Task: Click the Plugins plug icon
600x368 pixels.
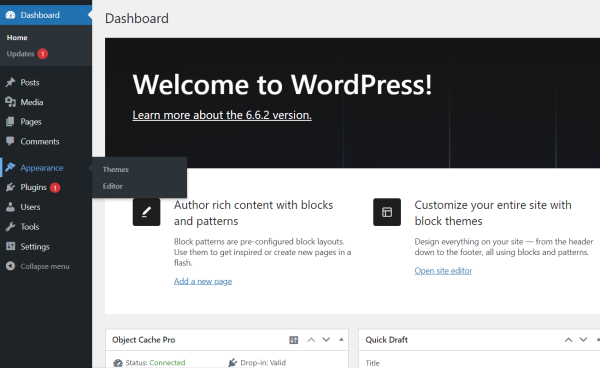Action: click(x=10, y=187)
